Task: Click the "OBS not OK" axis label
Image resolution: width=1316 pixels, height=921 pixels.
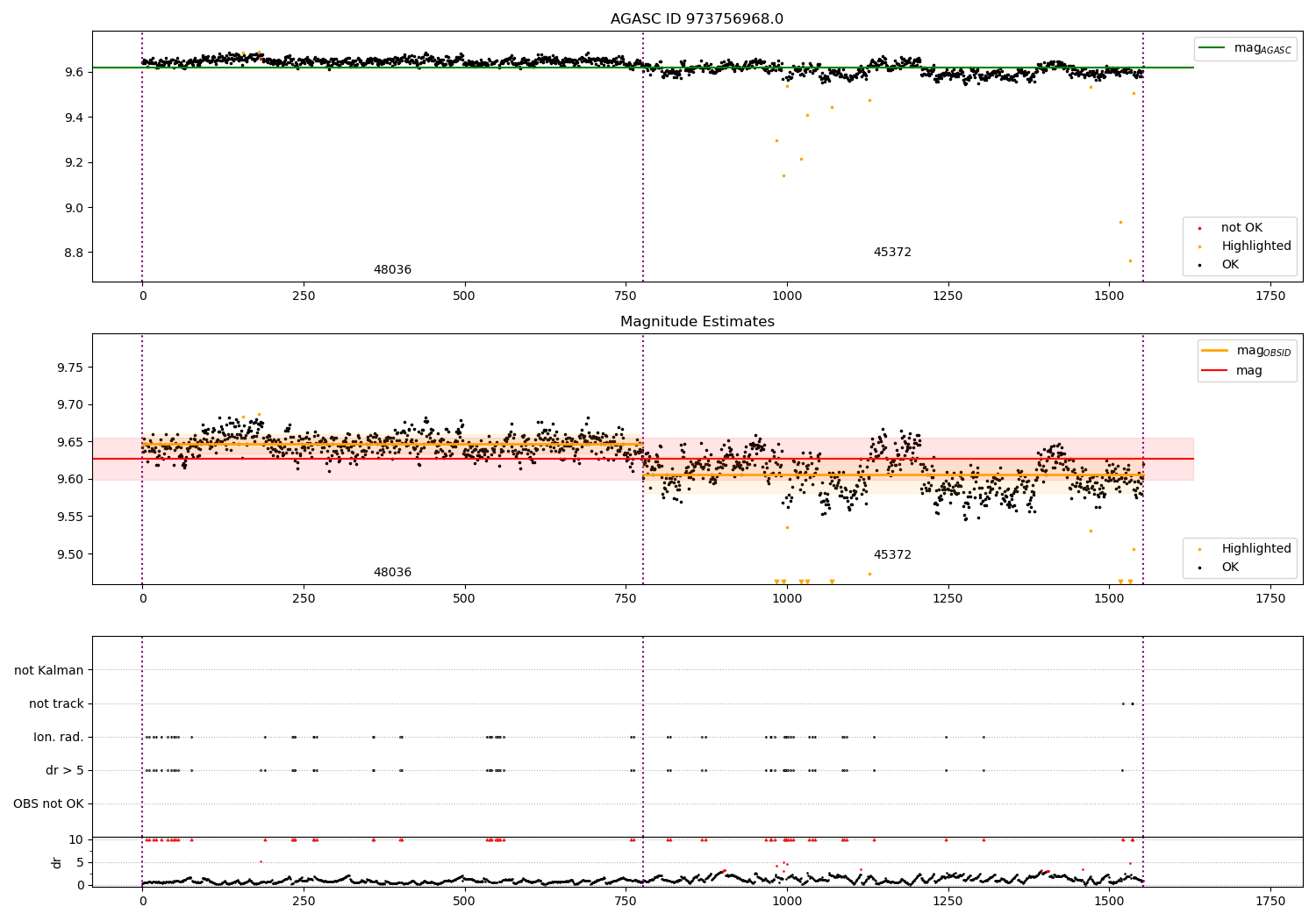Action: [48, 803]
